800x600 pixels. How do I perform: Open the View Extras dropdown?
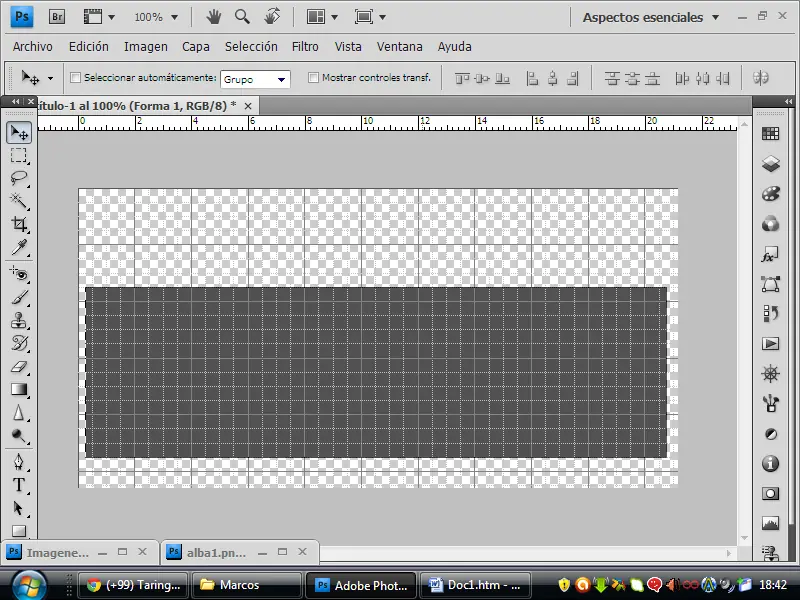(99, 17)
